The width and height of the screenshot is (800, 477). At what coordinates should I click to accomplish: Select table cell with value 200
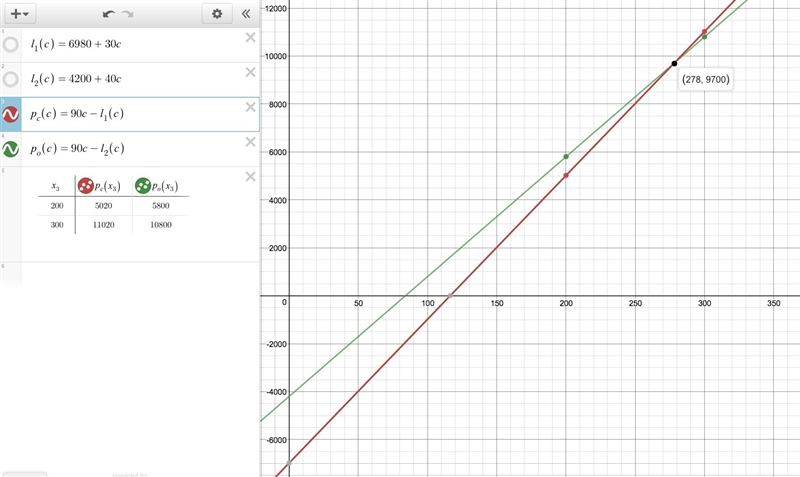pos(57,206)
